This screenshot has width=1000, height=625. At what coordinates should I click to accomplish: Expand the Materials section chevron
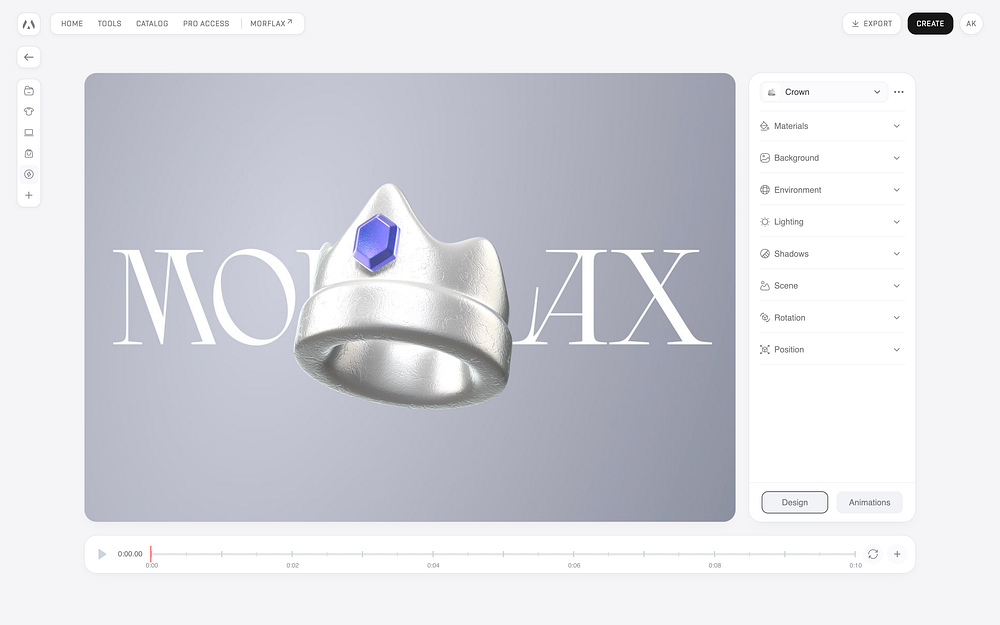pyautogui.click(x=897, y=126)
